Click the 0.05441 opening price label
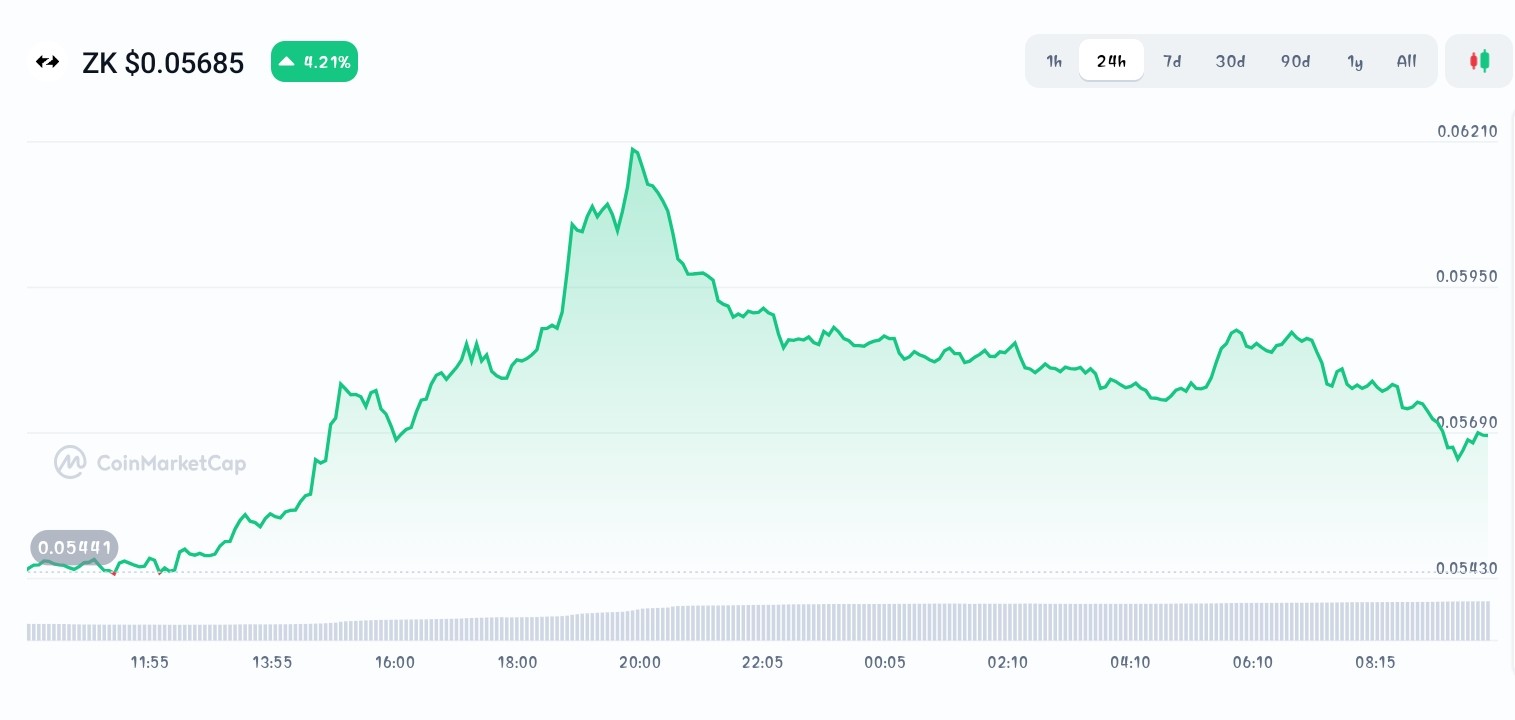 [75, 547]
